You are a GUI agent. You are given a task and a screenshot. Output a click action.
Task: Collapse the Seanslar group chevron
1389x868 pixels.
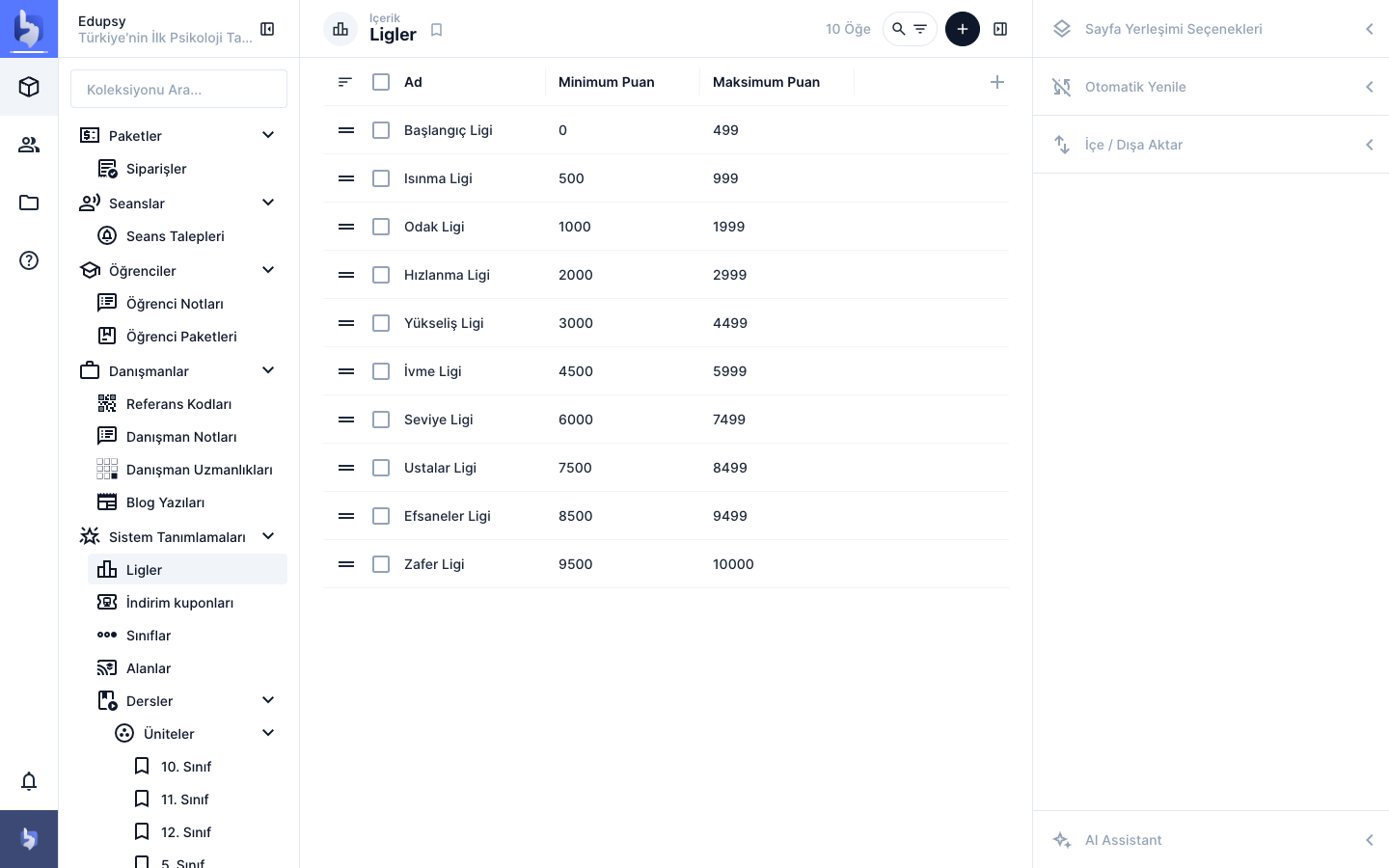click(x=268, y=203)
